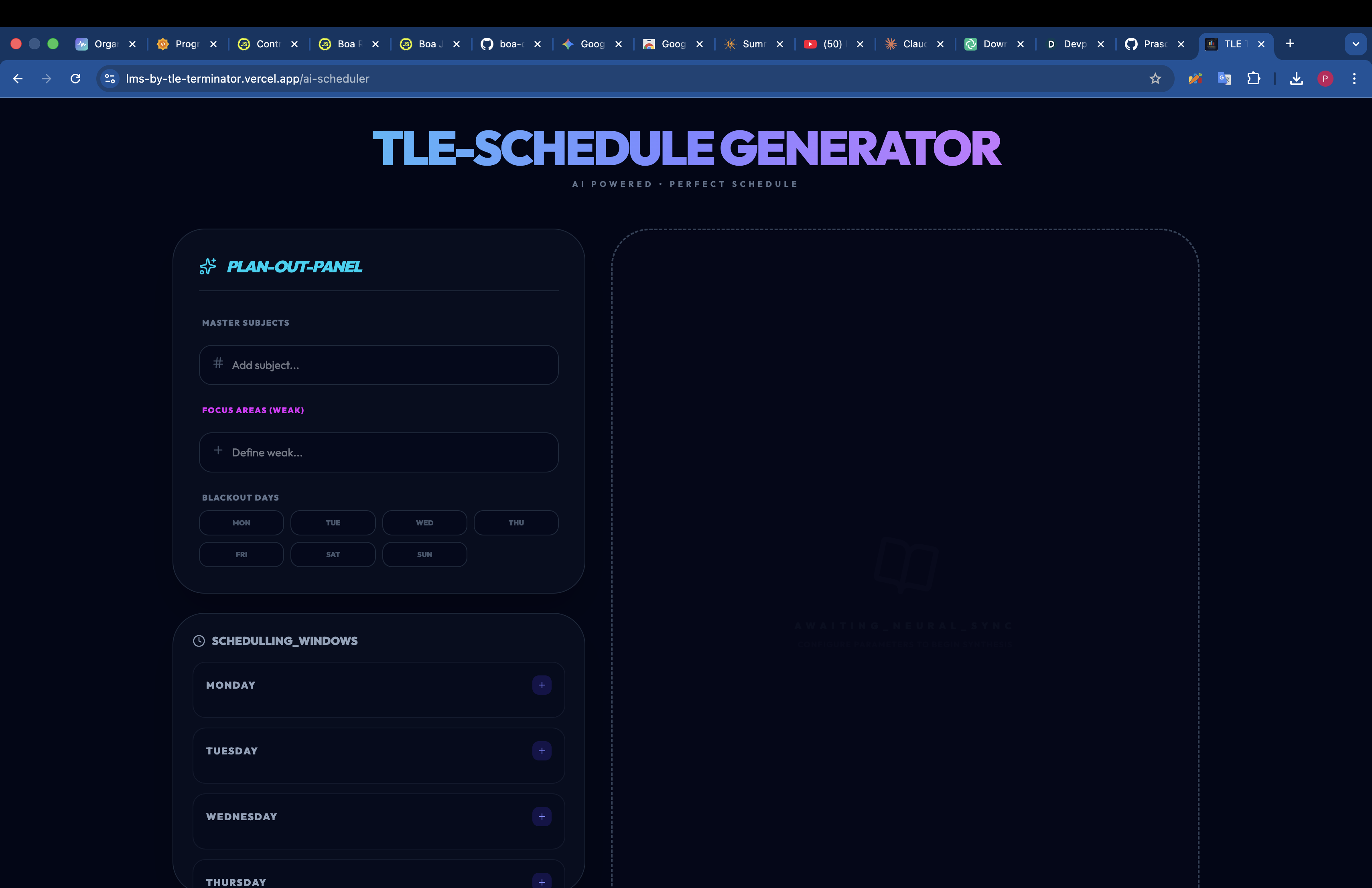Bookmark page with the star icon

[x=1155, y=79]
